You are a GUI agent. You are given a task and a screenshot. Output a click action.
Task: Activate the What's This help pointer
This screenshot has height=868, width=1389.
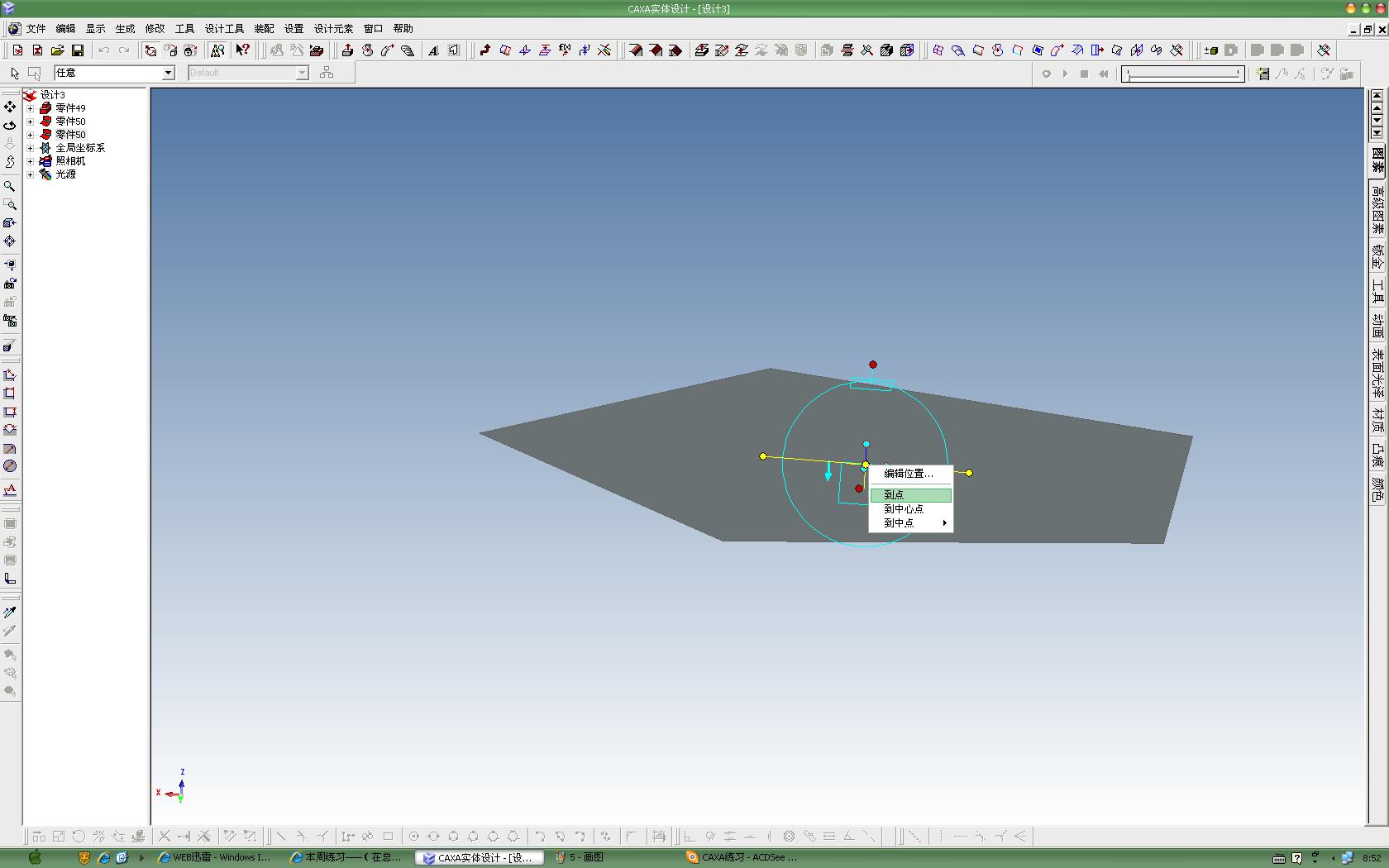(x=242, y=50)
